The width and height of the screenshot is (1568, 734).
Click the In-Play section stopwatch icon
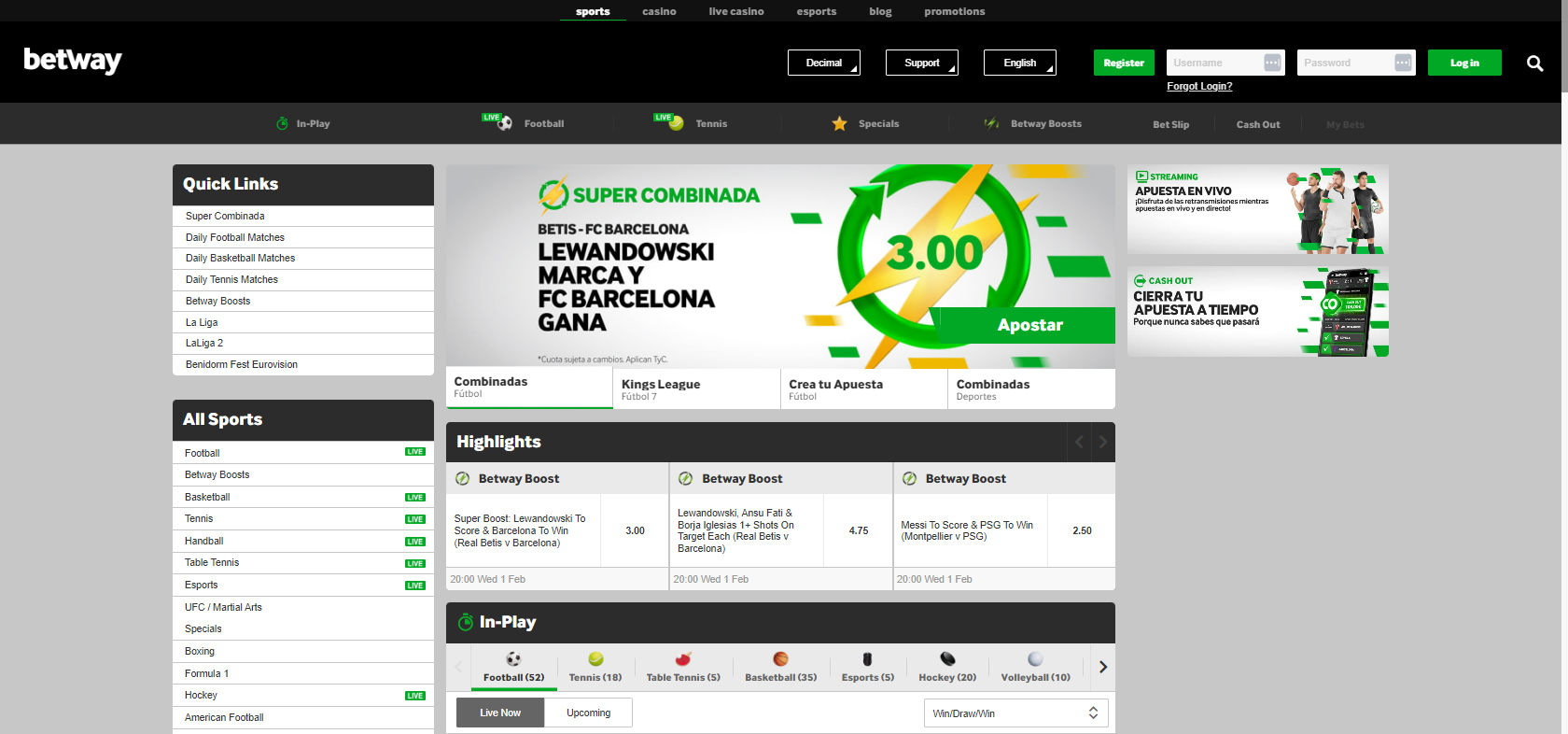point(465,622)
